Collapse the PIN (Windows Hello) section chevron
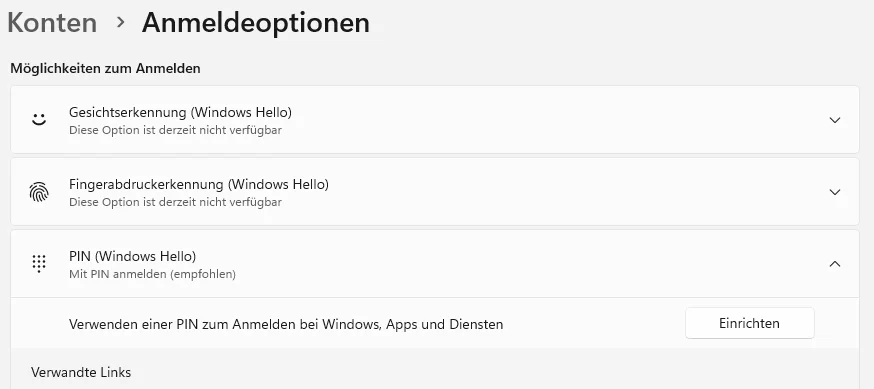 click(834, 264)
